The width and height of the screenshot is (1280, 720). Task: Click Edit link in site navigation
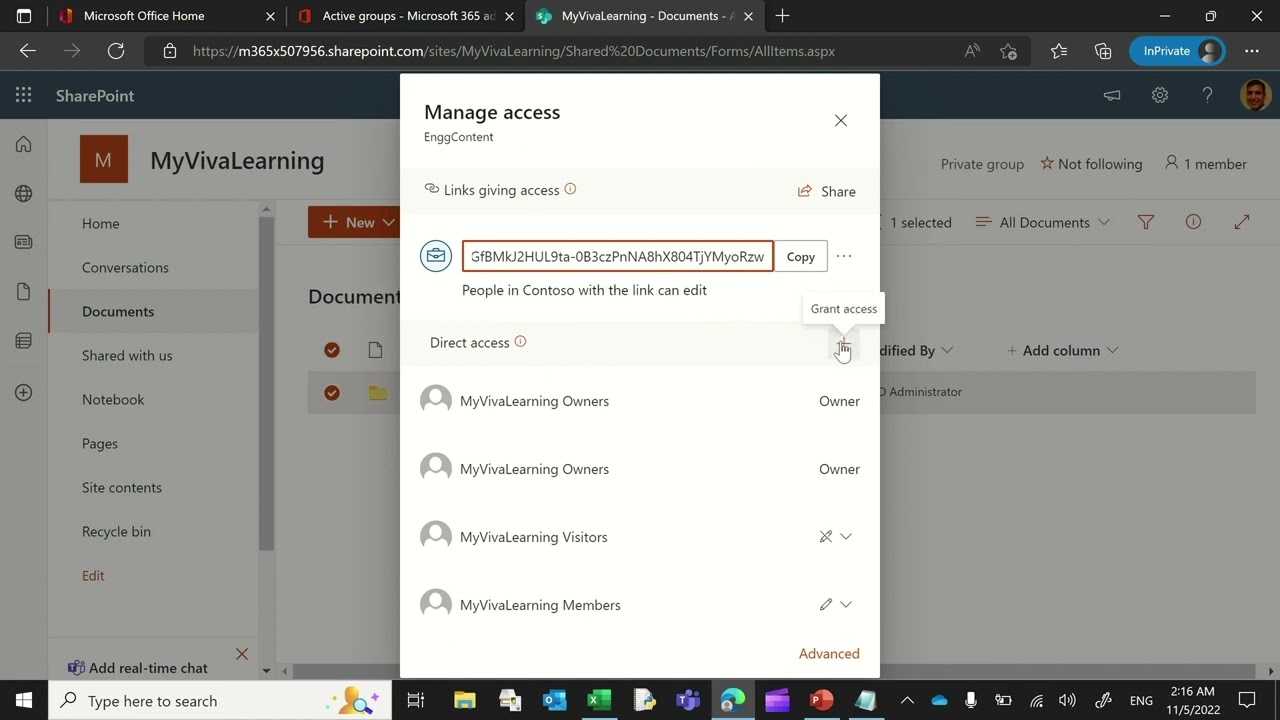(93, 576)
